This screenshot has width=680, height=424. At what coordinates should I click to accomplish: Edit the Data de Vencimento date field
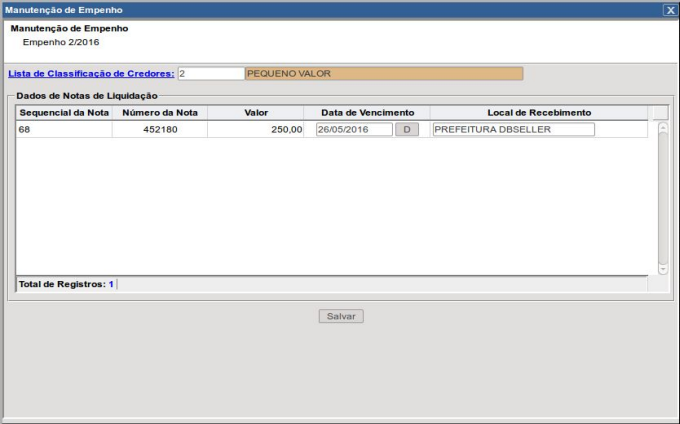[354, 130]
